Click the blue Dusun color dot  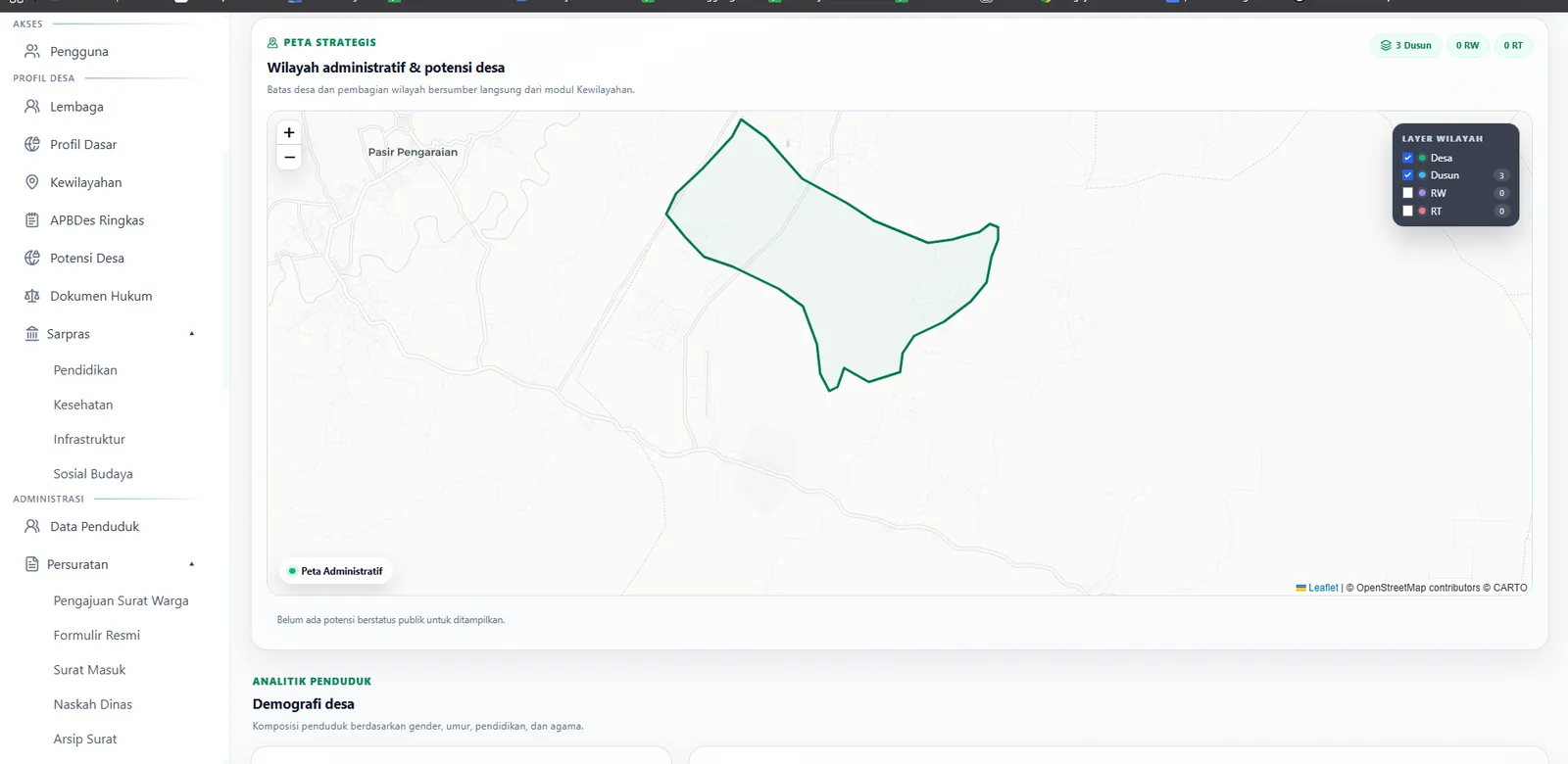pyautogui.click(x=1422, y=175)
